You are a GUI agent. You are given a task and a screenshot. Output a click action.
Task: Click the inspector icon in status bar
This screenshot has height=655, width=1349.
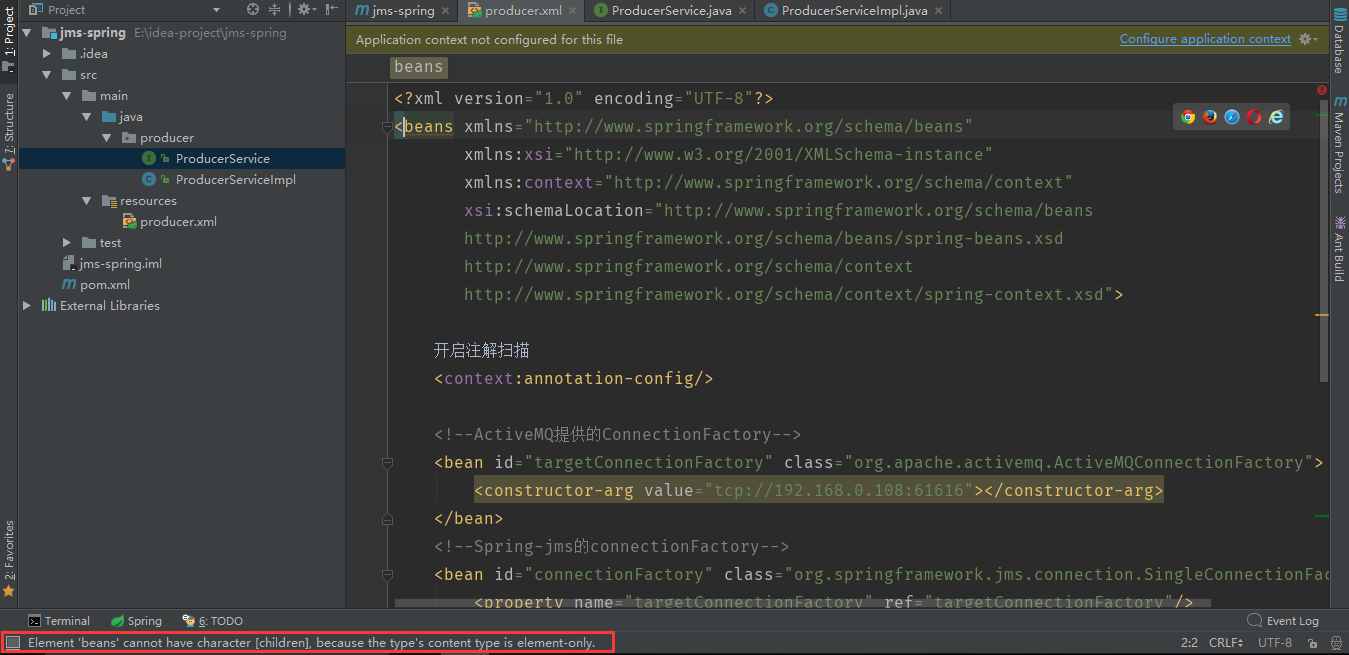(x=1336, y=643)
